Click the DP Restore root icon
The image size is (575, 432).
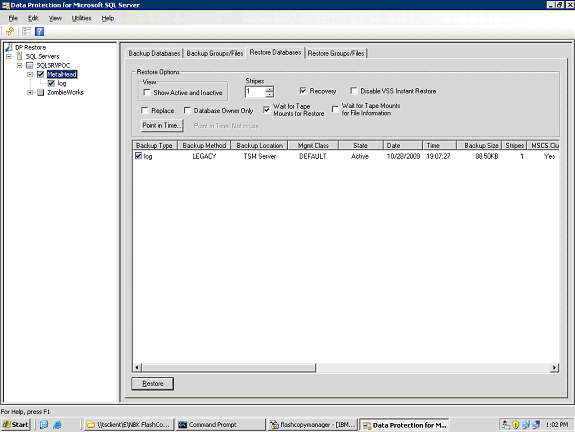click(9, 47)
